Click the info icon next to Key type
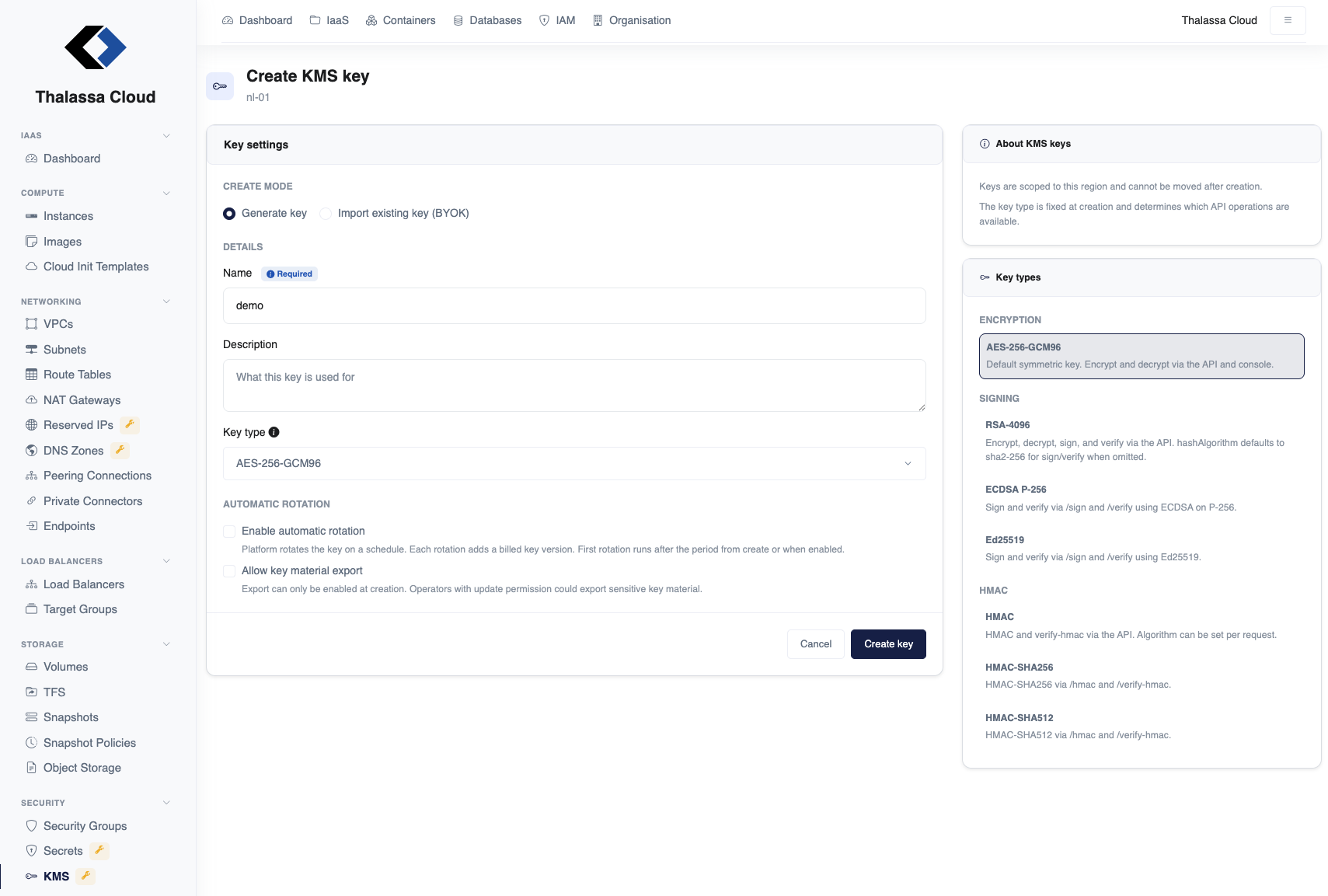Image resolution: width=1328 pixels, height=896 pixels. (274, 432)
